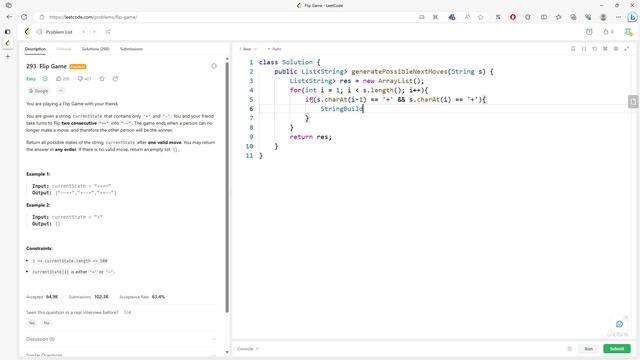
Task: Click the browser back button
Action: tap(9, 17)
